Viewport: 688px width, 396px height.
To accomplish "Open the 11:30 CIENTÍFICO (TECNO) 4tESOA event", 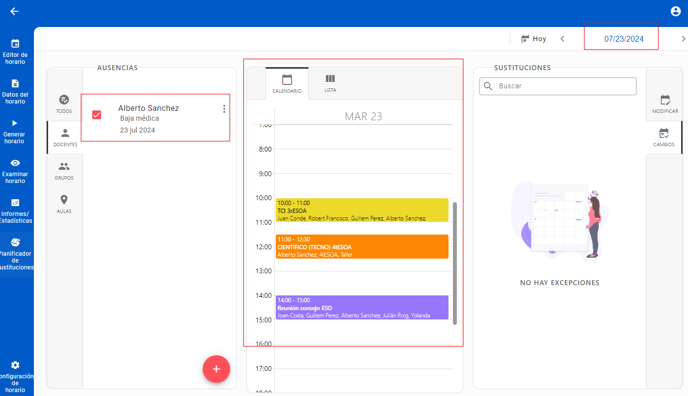I will (362, 246).
